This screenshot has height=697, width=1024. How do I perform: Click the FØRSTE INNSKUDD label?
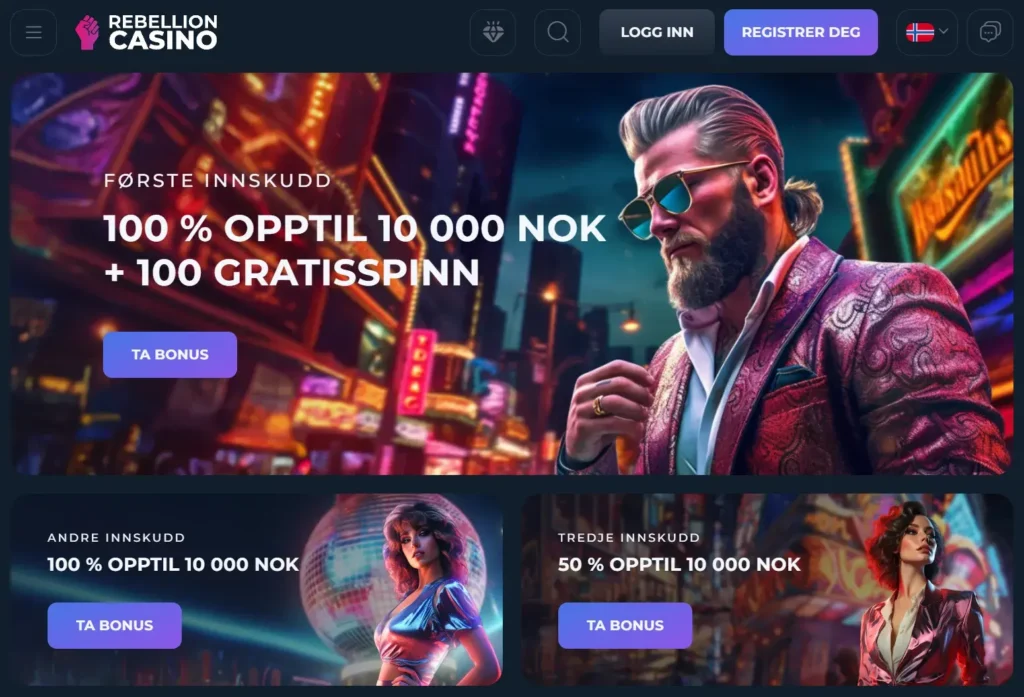218,180
